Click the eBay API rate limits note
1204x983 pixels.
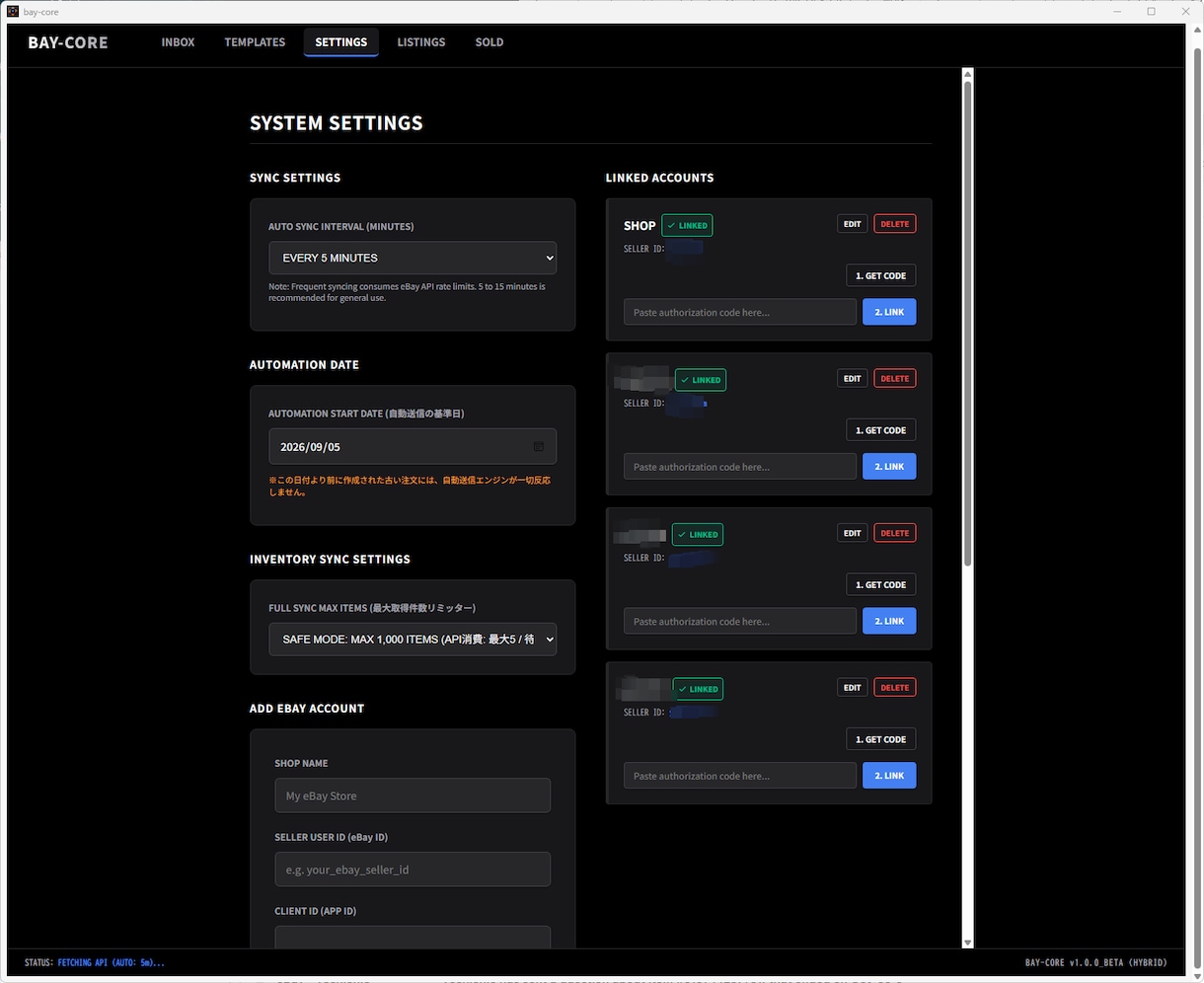pyautogui.click(x=407, y=292)
